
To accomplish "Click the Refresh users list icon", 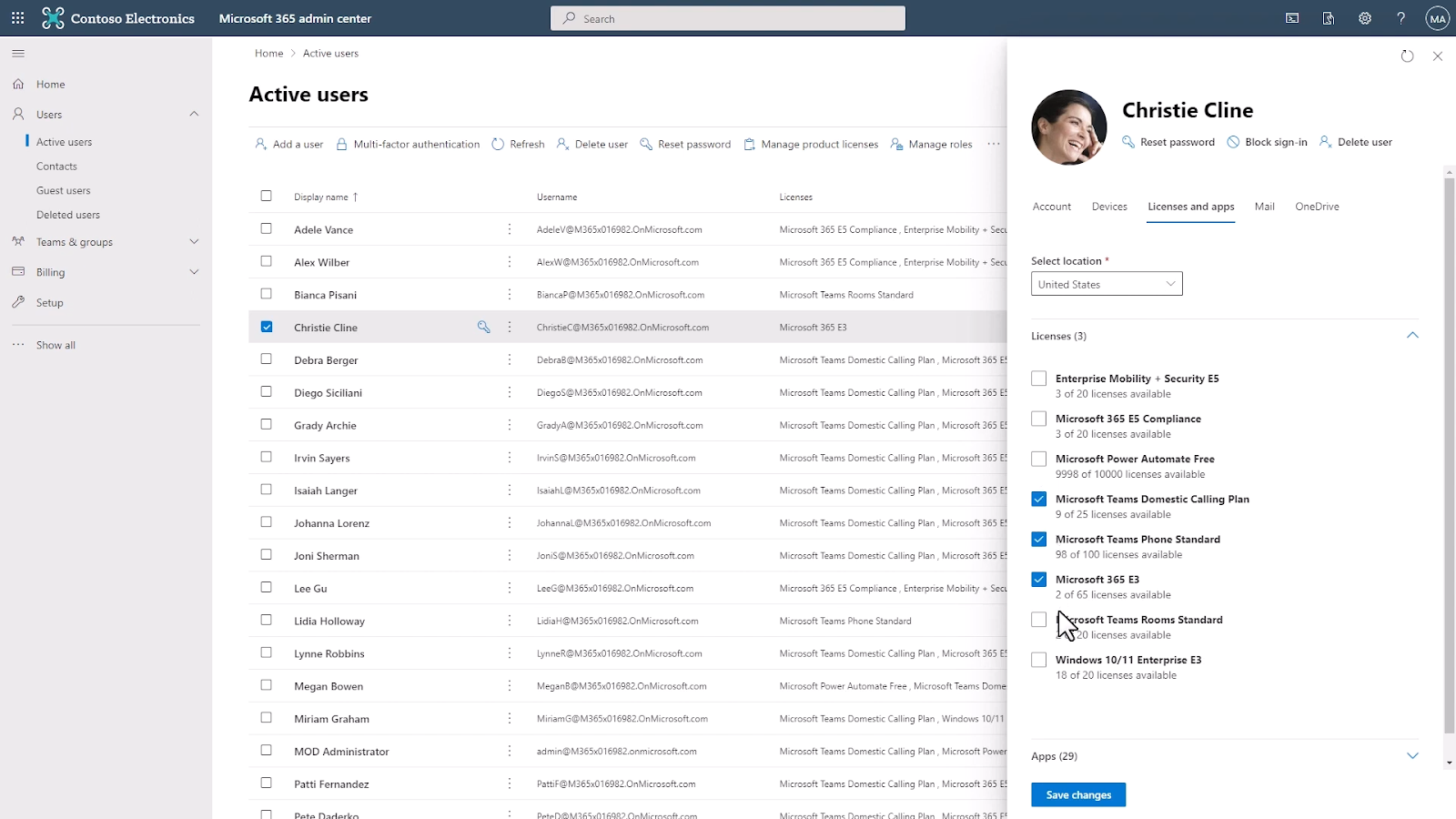I will tap(498, 144).
